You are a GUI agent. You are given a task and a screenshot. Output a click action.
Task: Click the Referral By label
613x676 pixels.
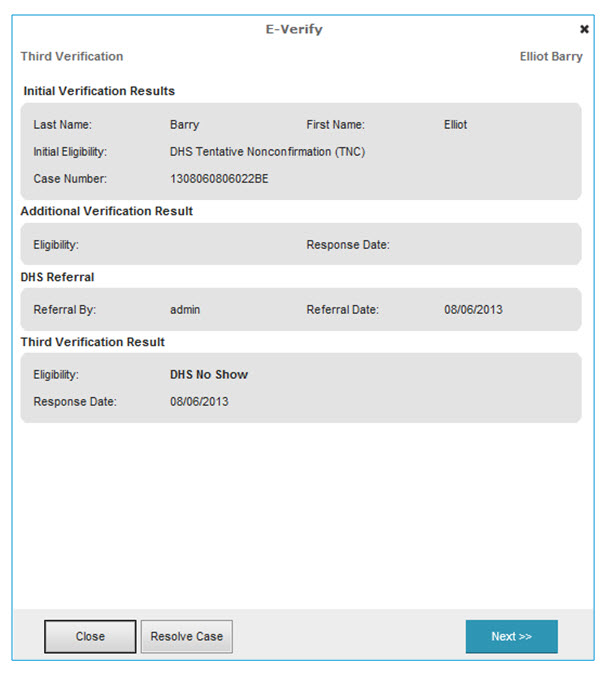click(65, 310)
